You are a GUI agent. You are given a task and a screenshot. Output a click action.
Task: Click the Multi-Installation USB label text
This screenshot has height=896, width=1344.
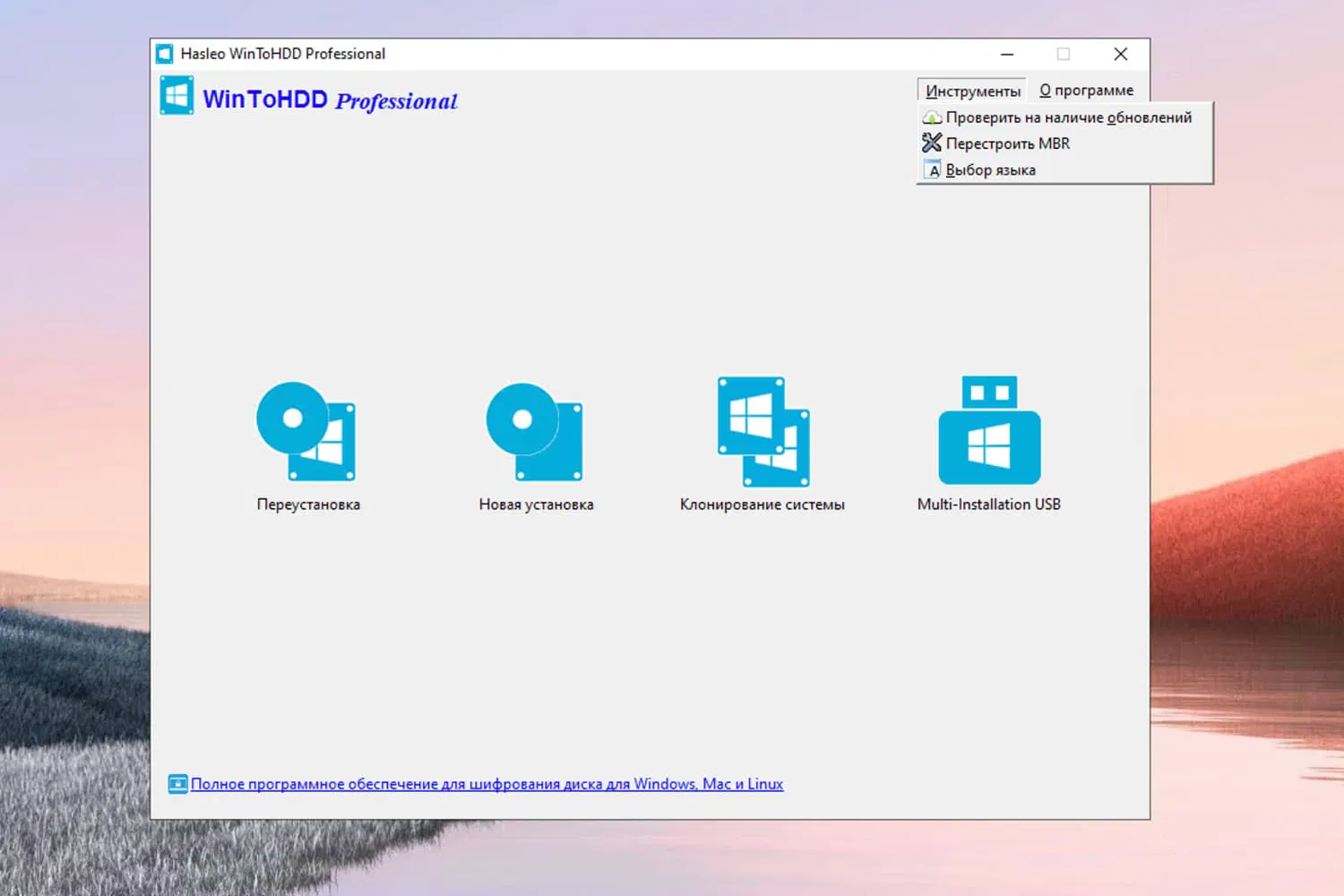(987, 504)
